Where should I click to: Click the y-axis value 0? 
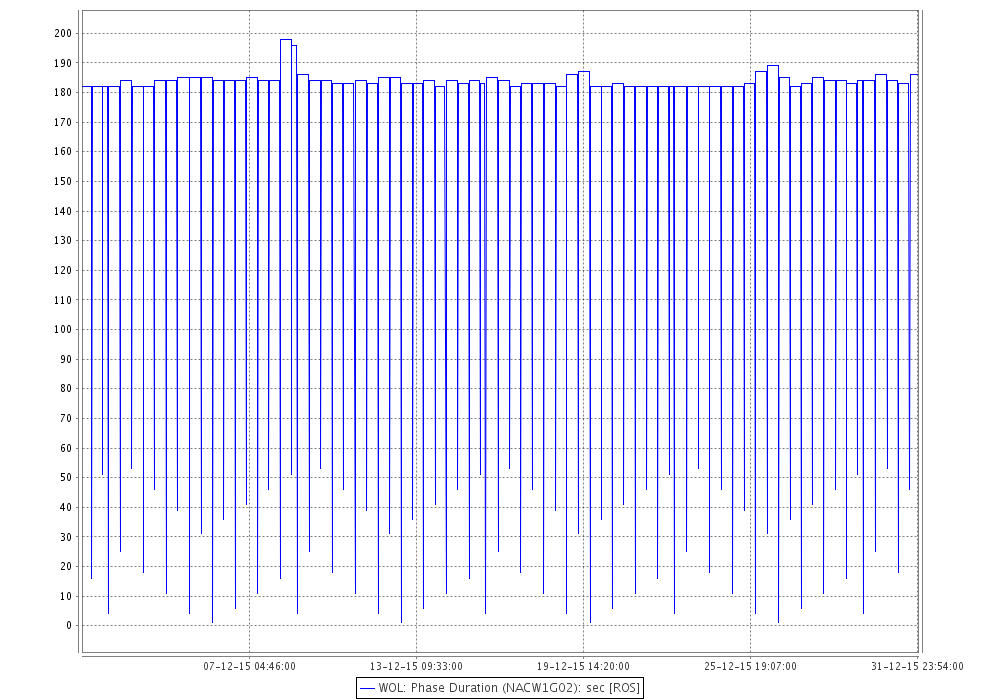click(69, 626)
